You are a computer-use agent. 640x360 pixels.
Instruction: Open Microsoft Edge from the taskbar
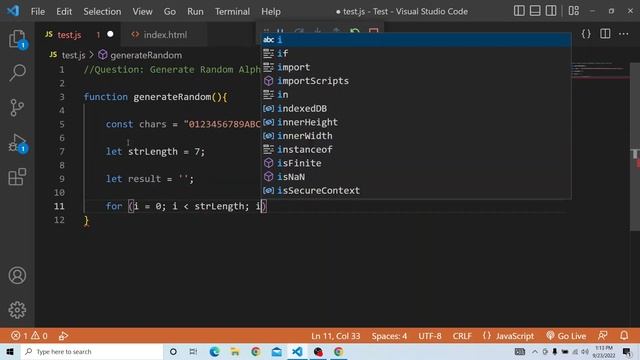tap(214, 351)
